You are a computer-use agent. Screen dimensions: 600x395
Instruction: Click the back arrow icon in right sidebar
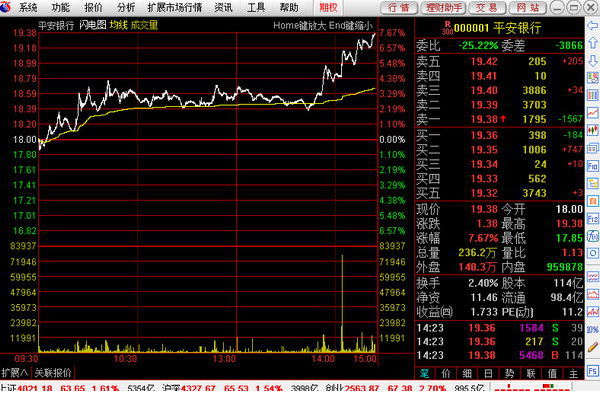(593, 26)
